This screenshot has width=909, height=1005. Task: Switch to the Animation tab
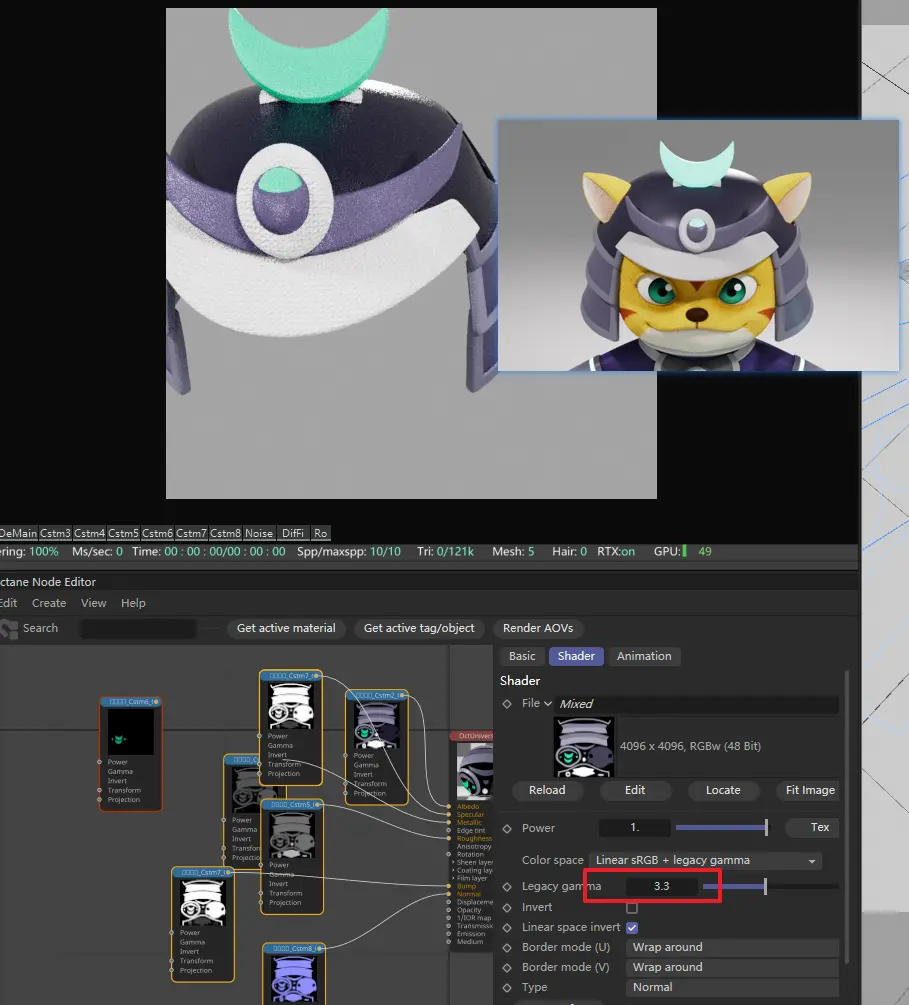coord(644,656)
